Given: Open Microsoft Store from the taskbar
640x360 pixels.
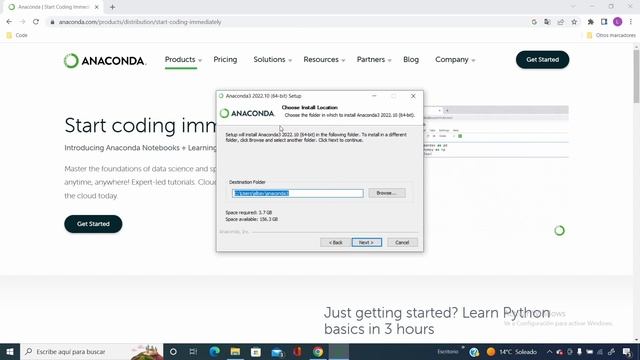Looking at the screenshot, I should [256, 351].
